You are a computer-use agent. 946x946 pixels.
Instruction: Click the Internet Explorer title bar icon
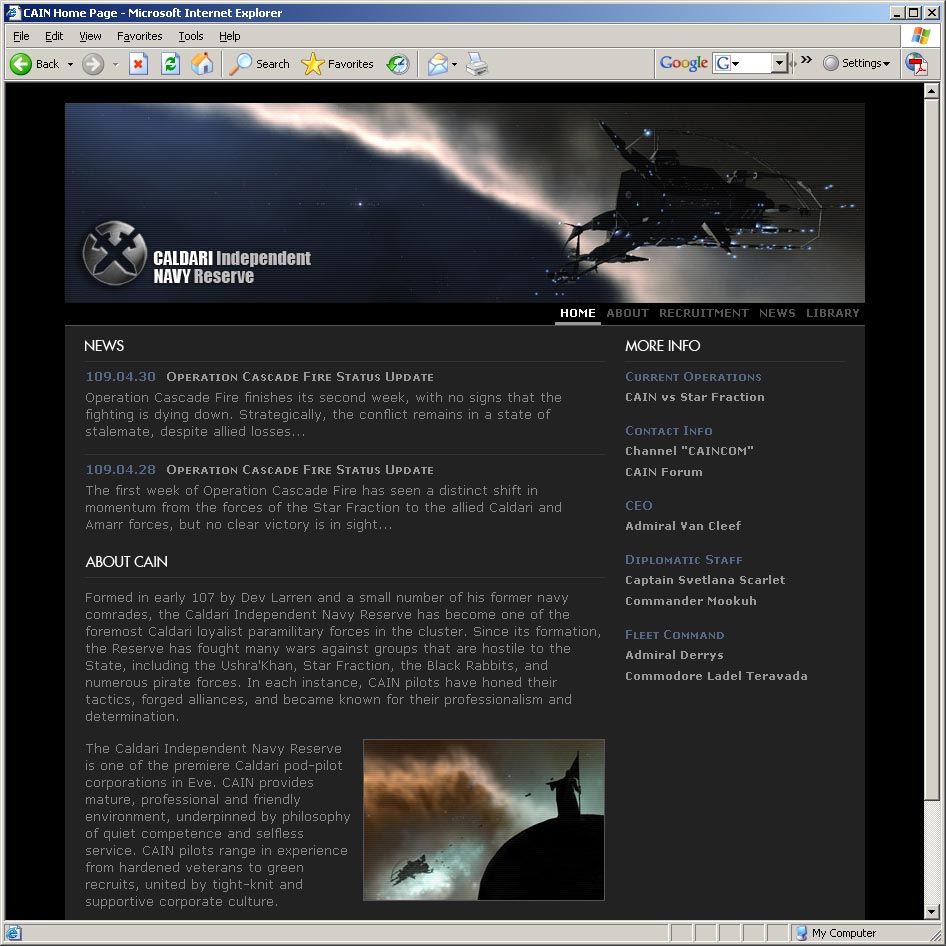click(13, 13)
